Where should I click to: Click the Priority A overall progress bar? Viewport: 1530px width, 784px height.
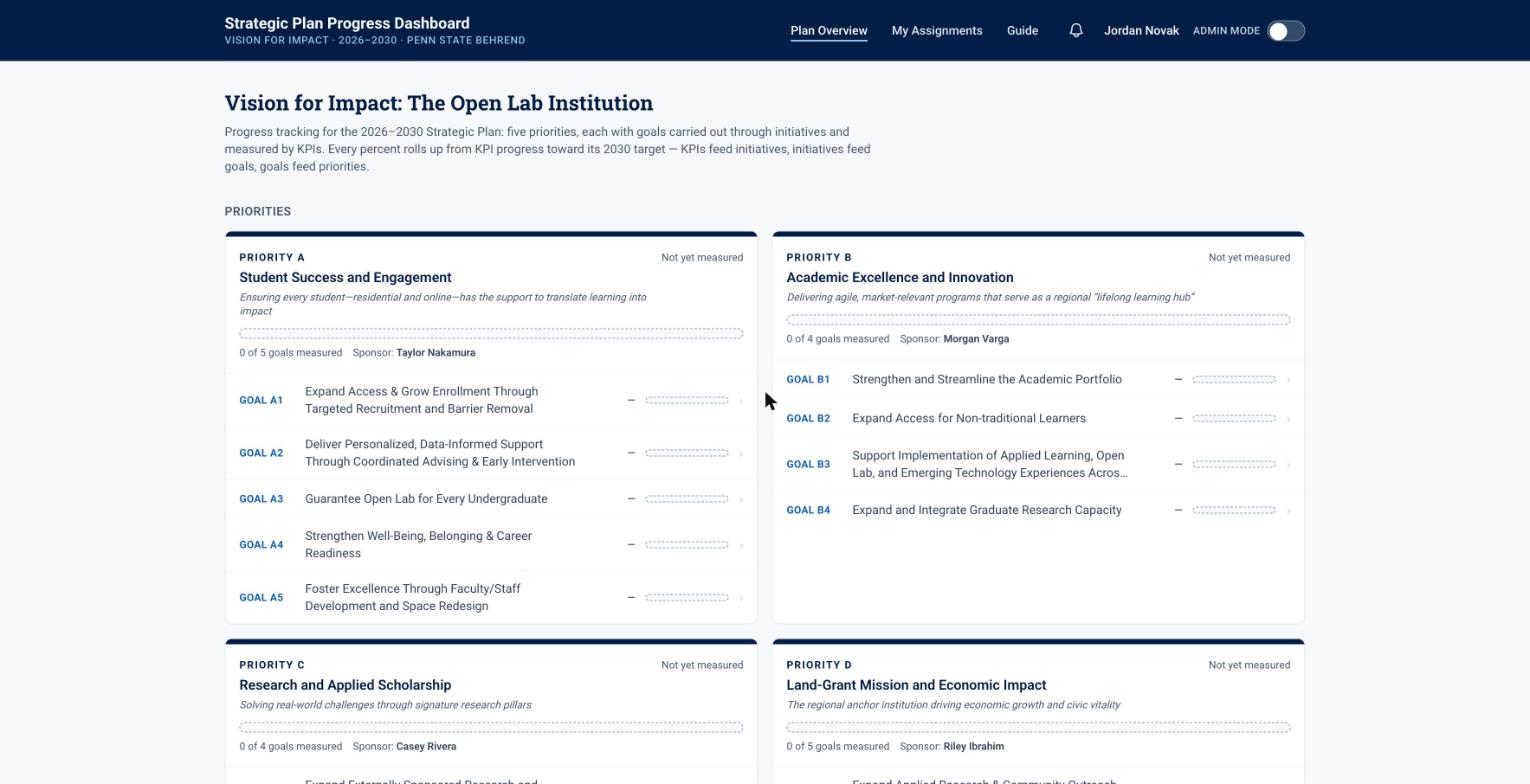(491, 333)
